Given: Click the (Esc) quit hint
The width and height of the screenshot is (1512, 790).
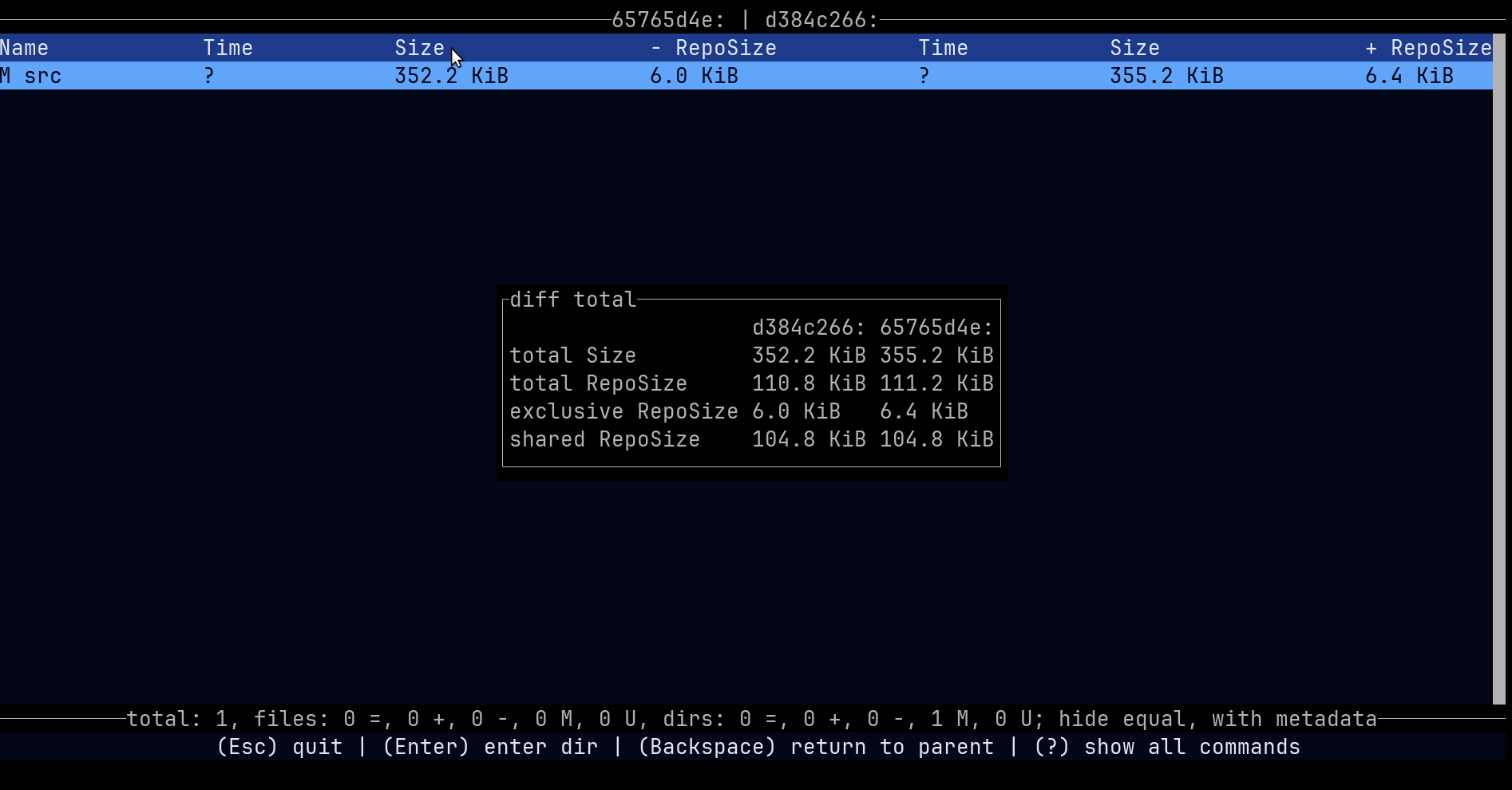Looking at the screenshot, I should [x=279, y=747].
